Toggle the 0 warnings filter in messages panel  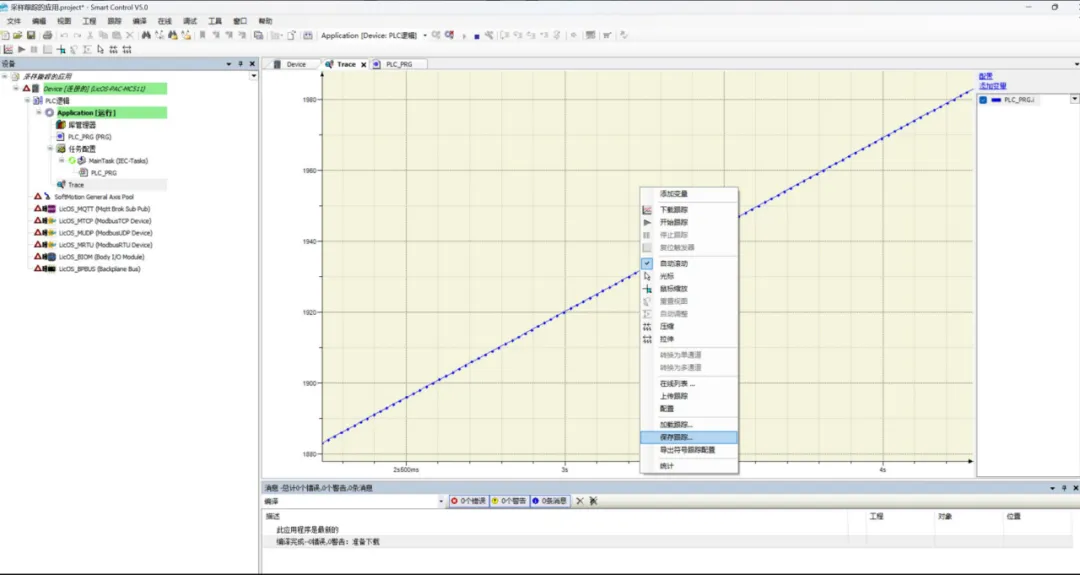coord(508,501)
